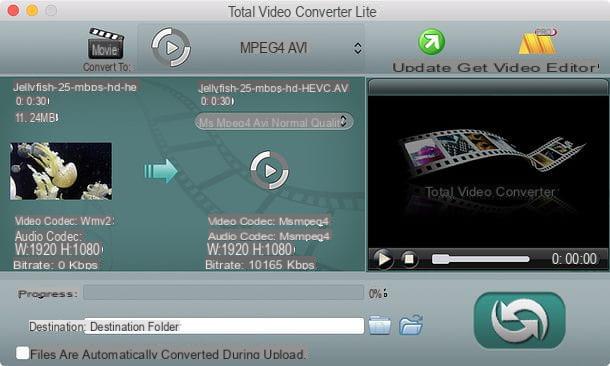Screen dimensions: 610x366
Task: Click the Get Video Editor label
Action: pos(528,68)
